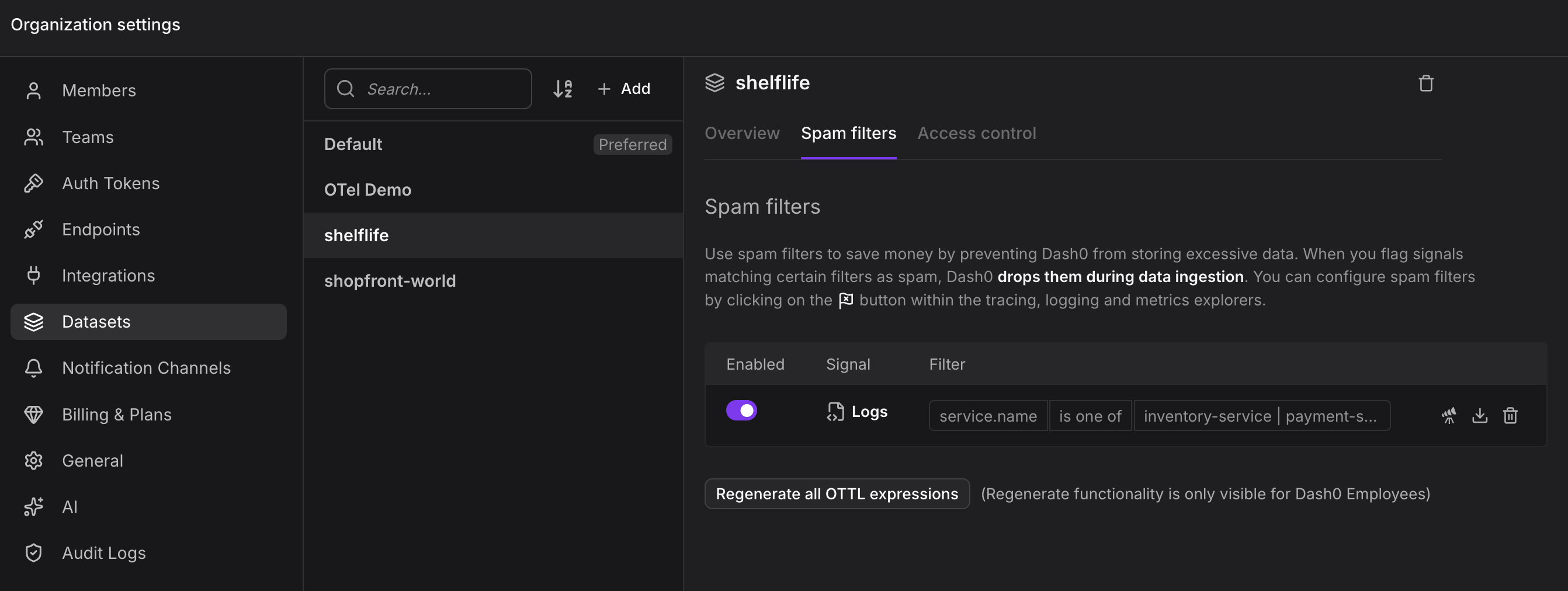
Task: Open the service.name field selector
Action: coord(987,416)
